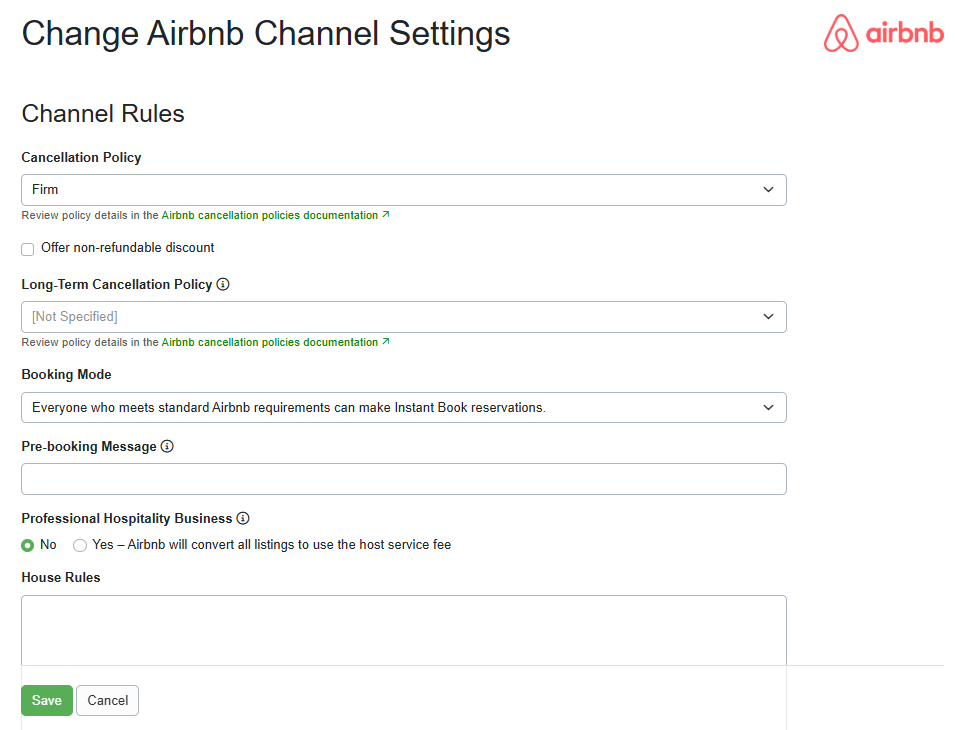Click the Long-Term Cancellation Policy info icon
The image size is (955, 730).
click(222, 284)
